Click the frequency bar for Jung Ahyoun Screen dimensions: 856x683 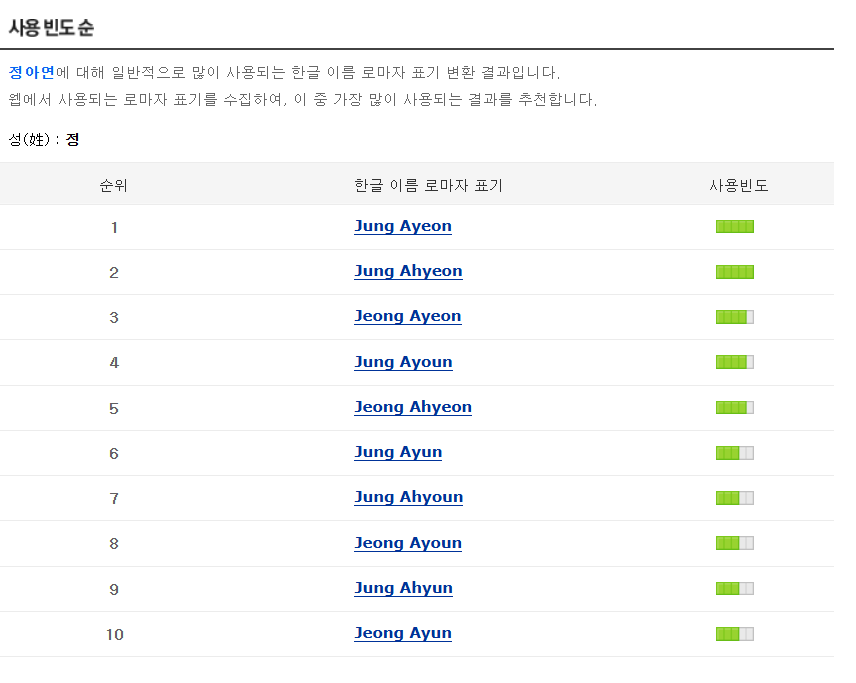(735, 498)
